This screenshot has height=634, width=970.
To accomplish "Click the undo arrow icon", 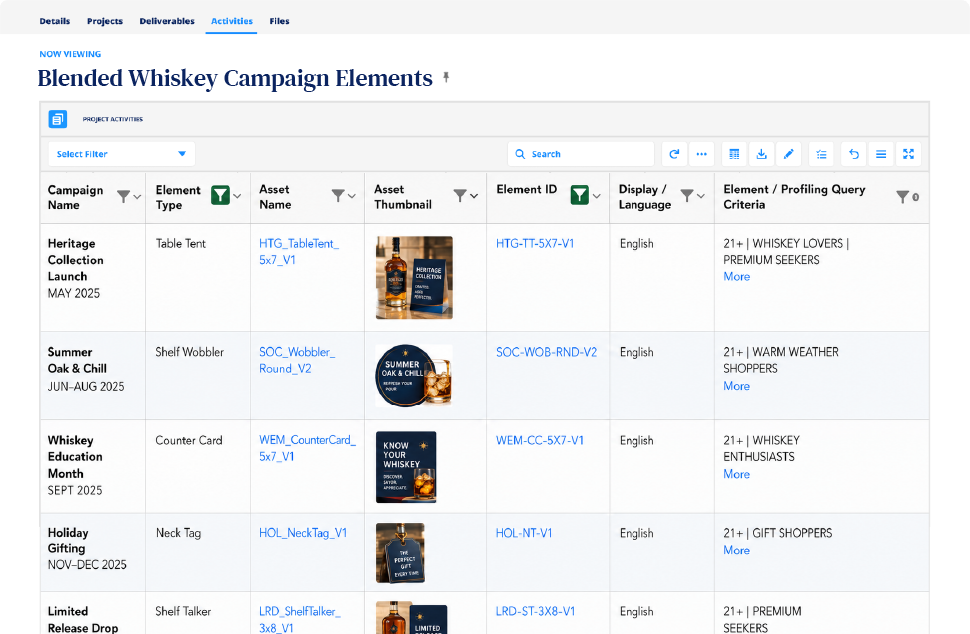I will point(854,154).
